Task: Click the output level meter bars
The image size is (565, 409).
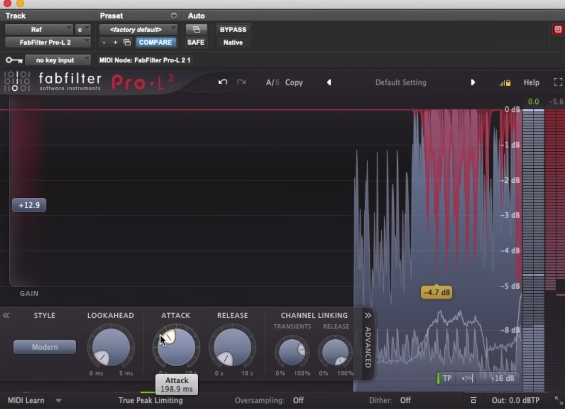Action: click(533, 250)
